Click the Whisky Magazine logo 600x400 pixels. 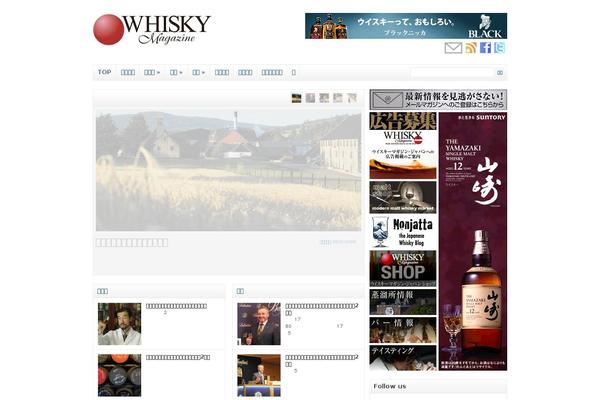pos(152,29)
